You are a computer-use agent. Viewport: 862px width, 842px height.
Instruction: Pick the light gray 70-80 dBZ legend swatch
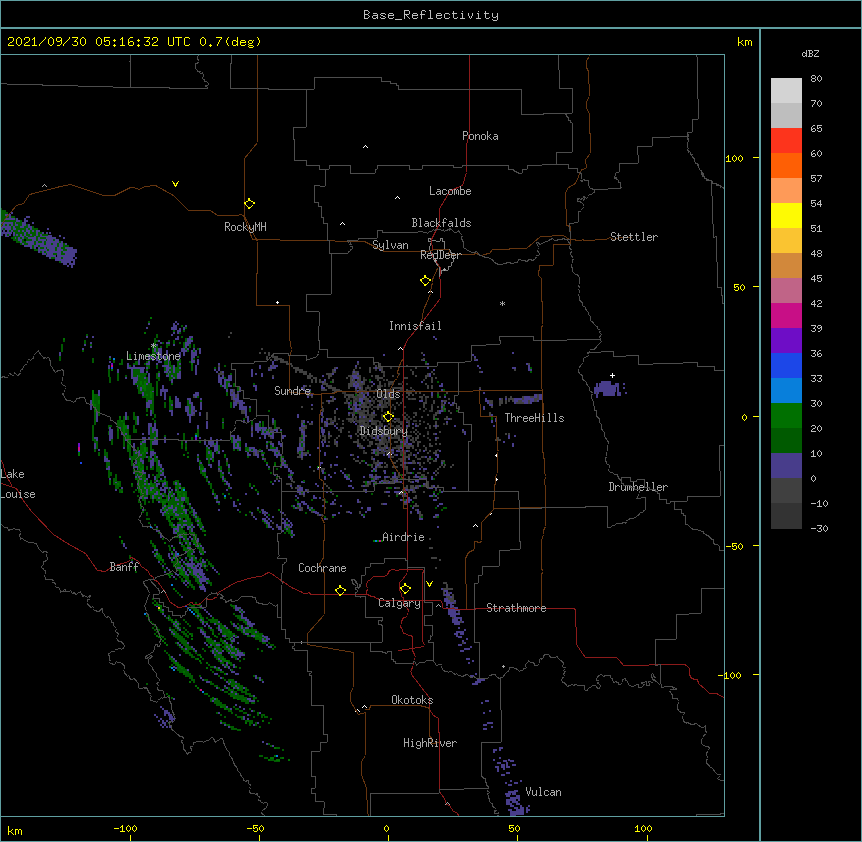pyautogui.click(x=786, y=91)
